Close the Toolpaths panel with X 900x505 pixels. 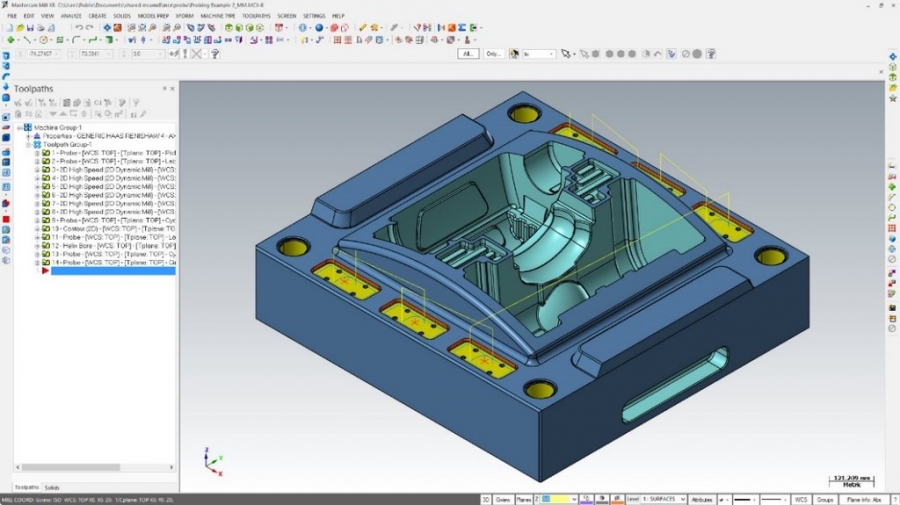tap(172, 88)
